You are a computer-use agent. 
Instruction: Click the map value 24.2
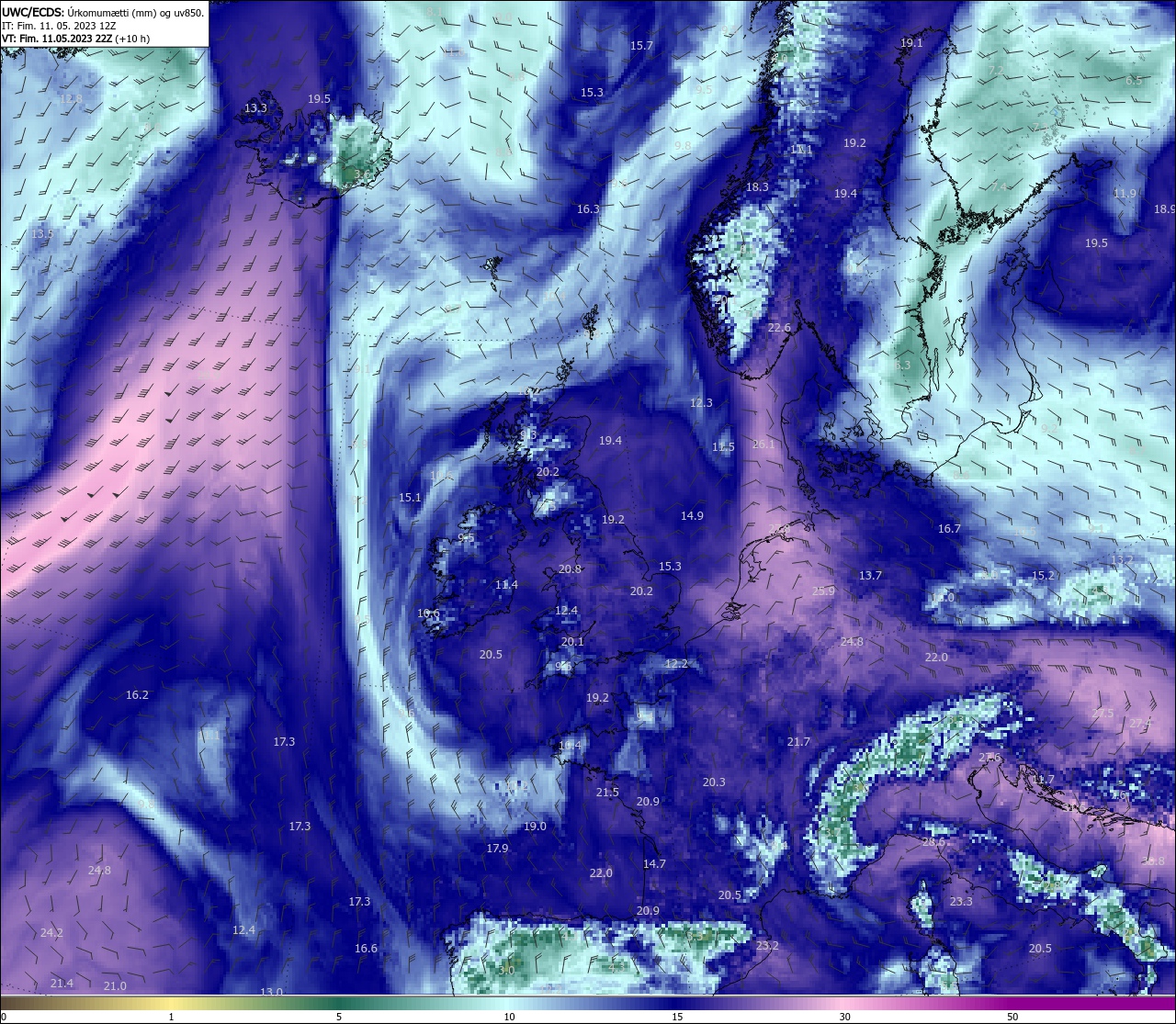[x=51, y=932]
